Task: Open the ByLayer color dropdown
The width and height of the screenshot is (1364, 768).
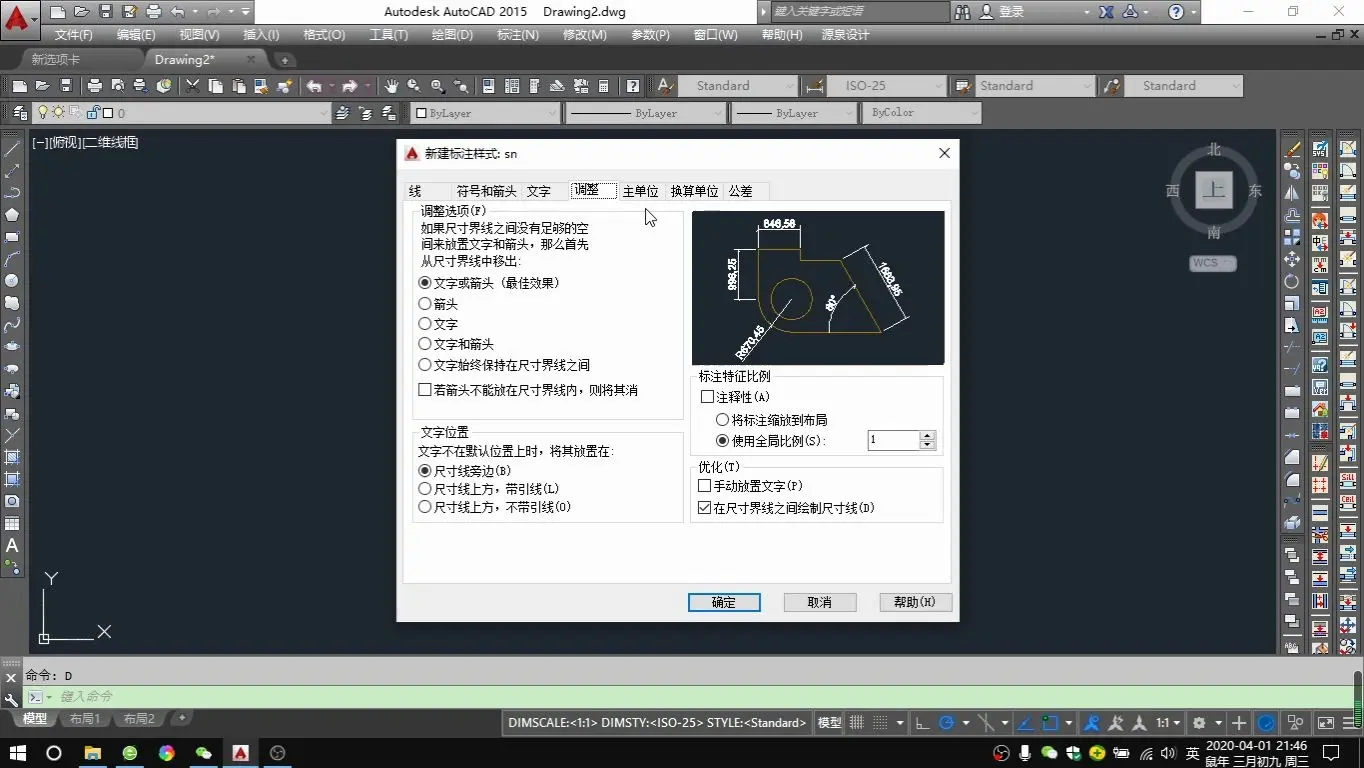Action: tap(551, 113)
